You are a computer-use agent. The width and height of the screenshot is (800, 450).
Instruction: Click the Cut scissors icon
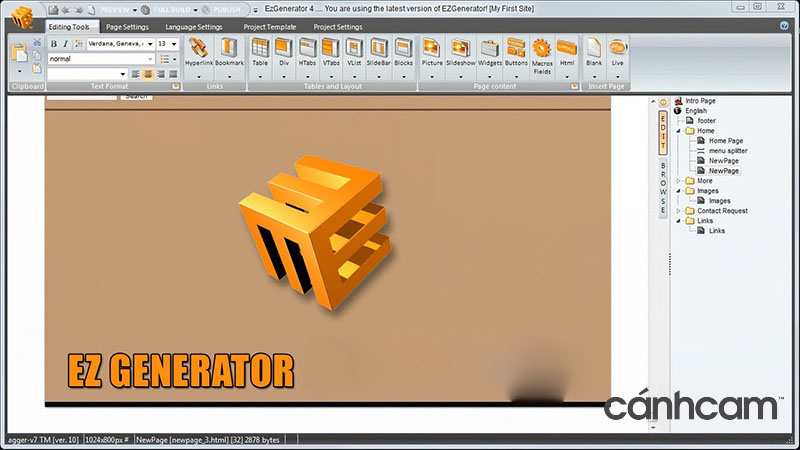[37, 42]
